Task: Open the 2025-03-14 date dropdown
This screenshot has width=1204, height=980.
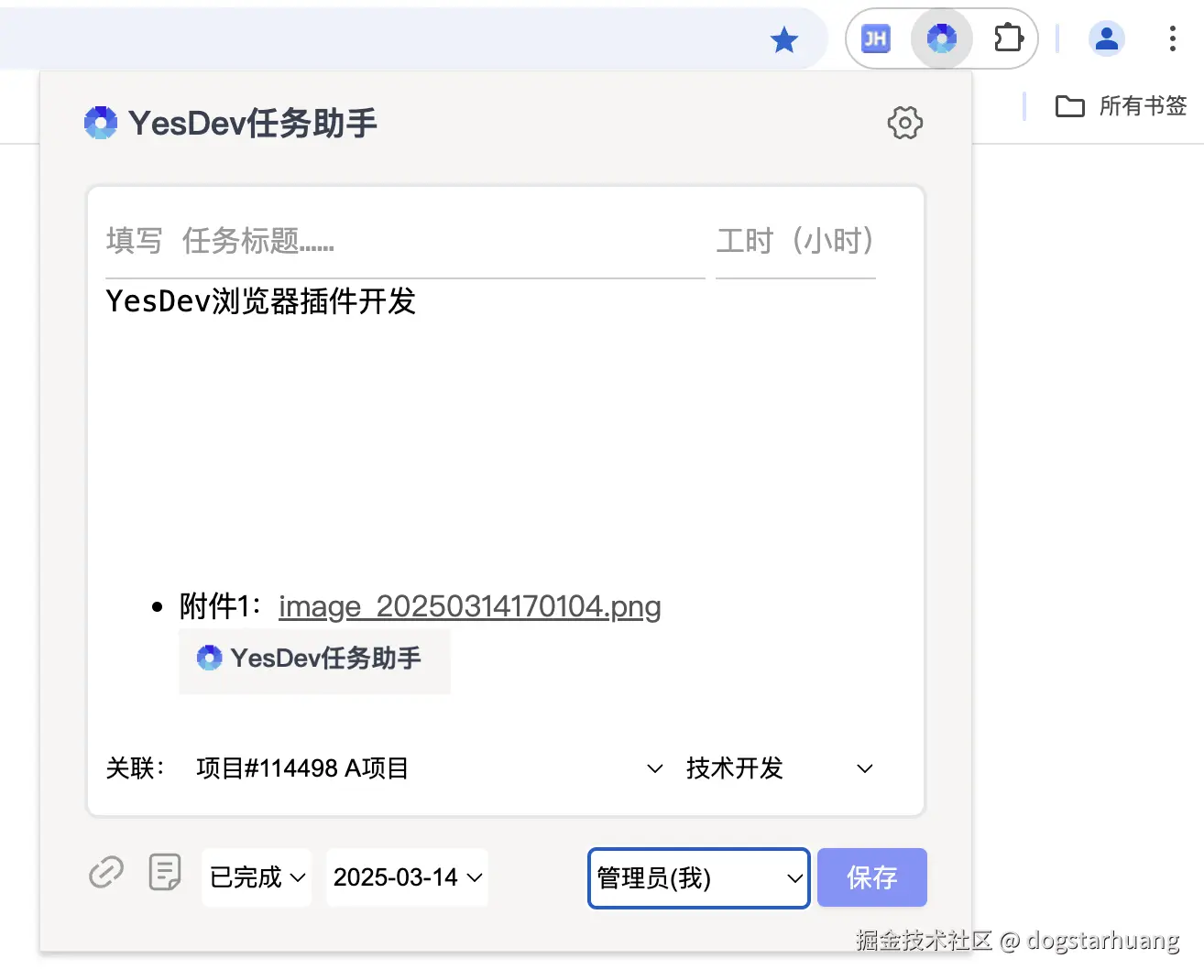Action: point(407,877)
